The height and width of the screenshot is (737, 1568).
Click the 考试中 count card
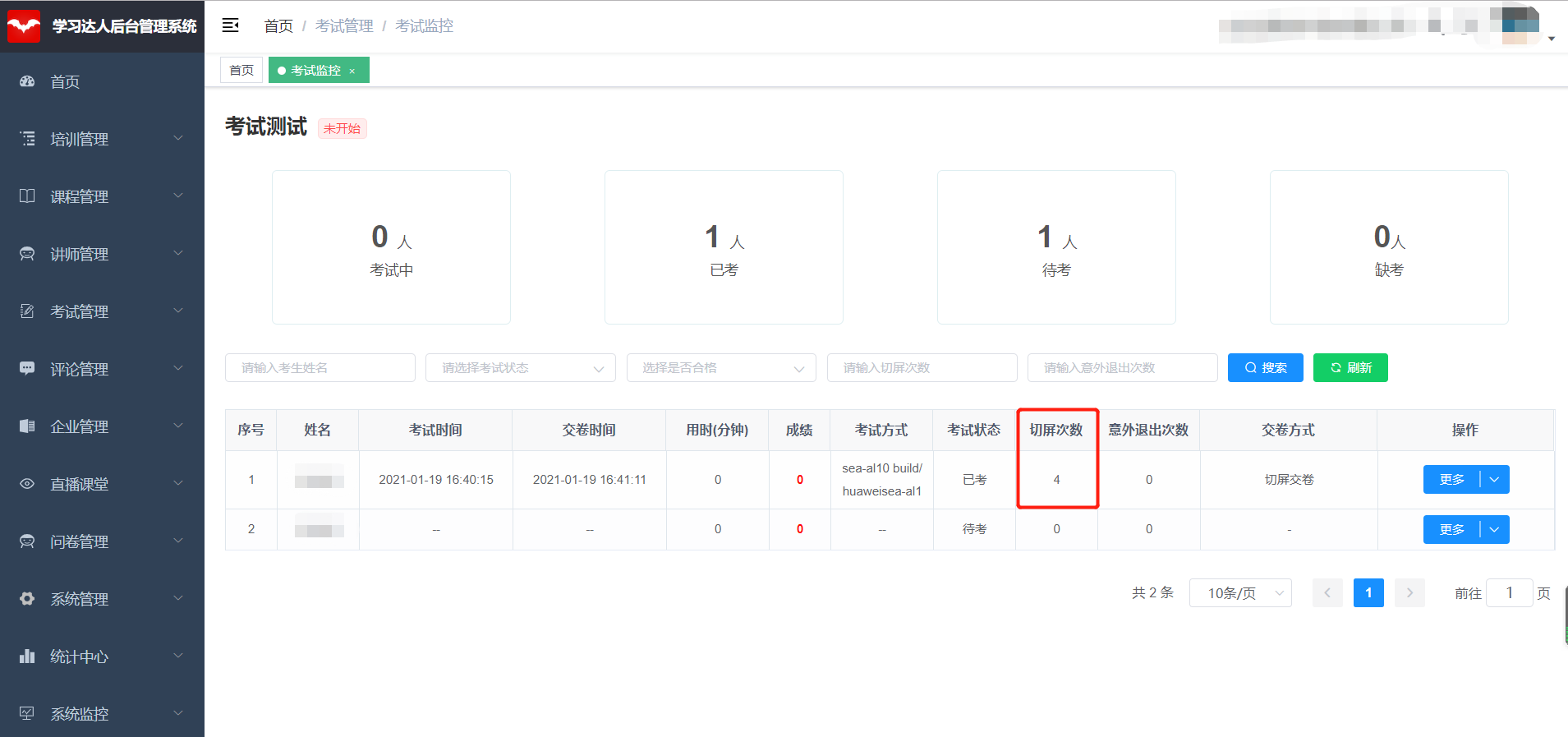pyautogui.click(x=391, y=247)
